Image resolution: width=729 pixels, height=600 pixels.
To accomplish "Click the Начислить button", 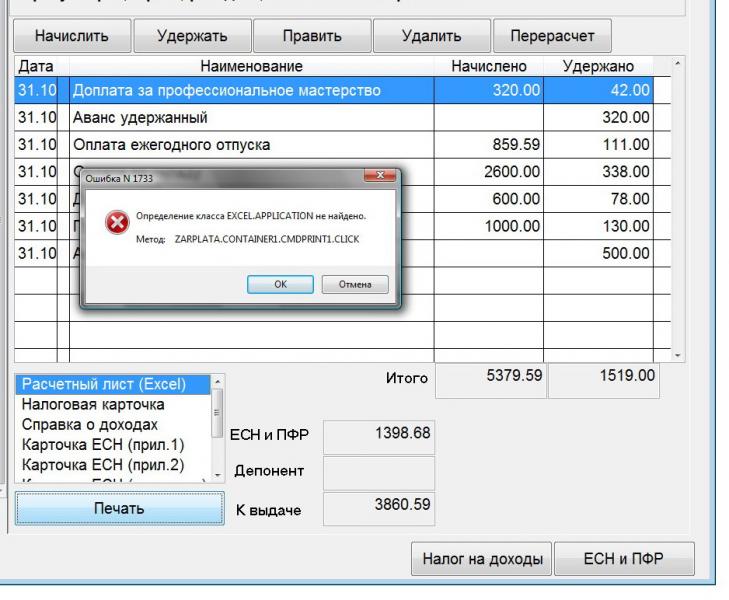I will coord(71,37).
